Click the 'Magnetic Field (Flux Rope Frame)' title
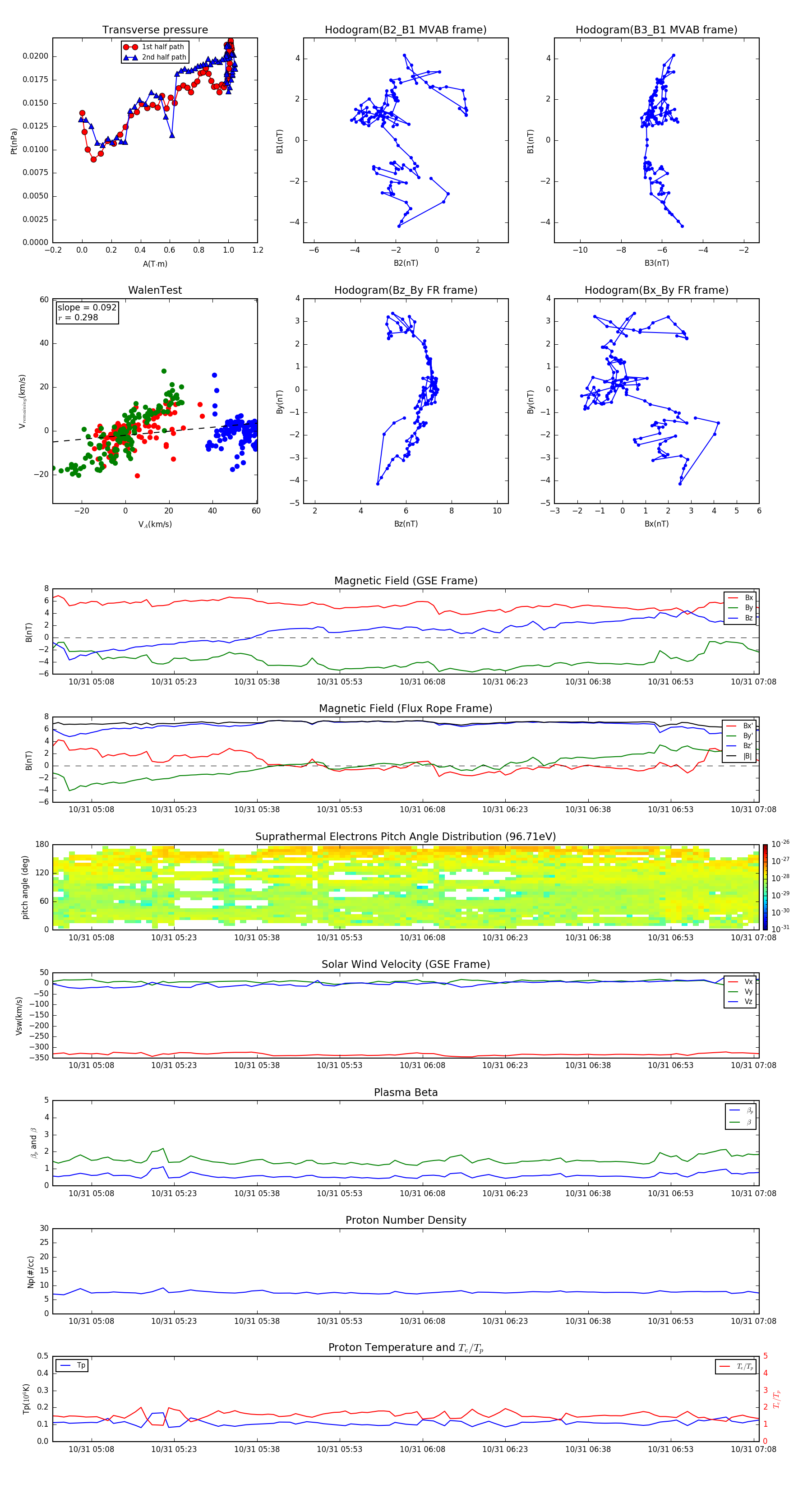Screen dimensions: 812x1489 click(406, 709)
